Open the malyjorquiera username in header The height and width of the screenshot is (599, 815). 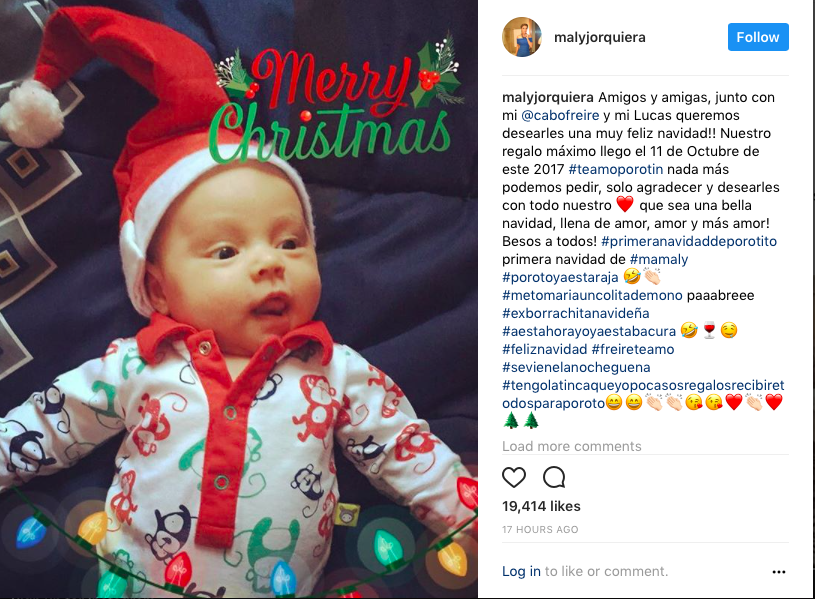point(600,37)
